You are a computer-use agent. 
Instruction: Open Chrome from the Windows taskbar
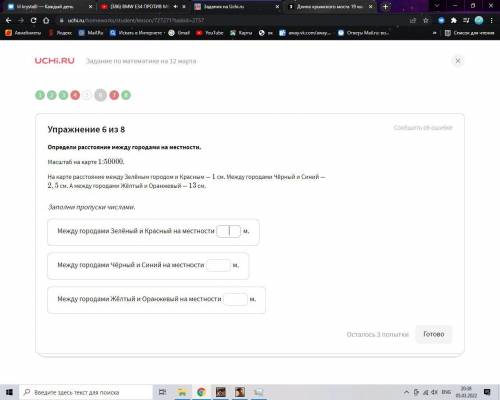[x=201, y=392]
